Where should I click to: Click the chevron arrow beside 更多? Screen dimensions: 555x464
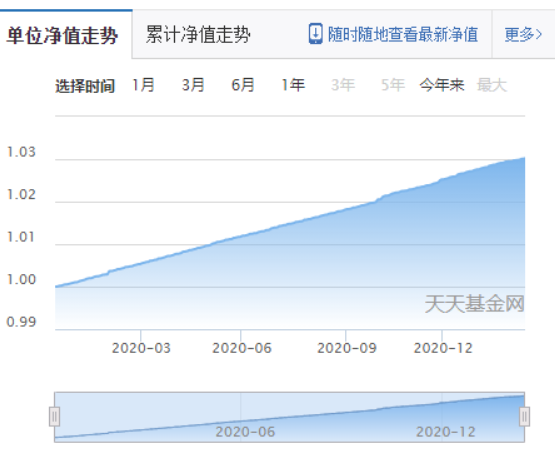[x=539, y=35]
